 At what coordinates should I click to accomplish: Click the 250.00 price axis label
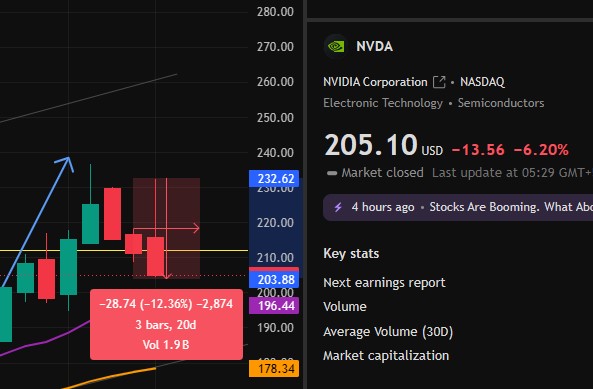(x=275, y=118)
